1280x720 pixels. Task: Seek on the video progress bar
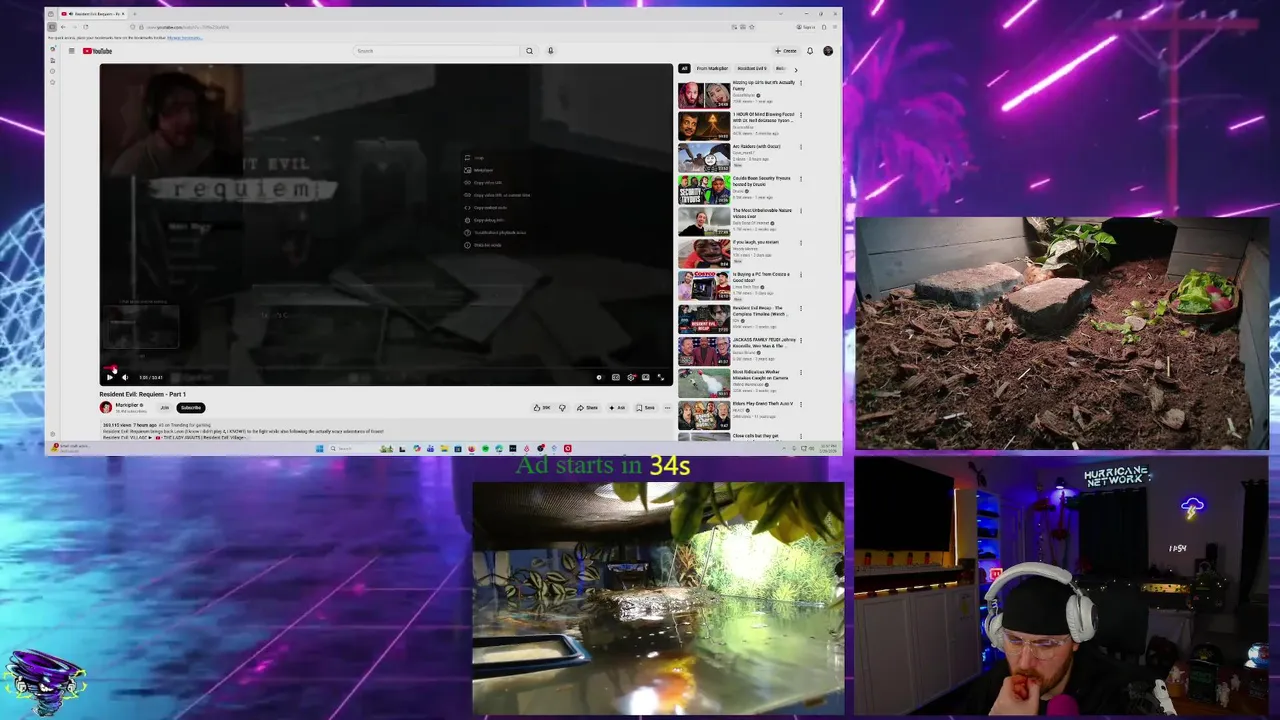386,368
